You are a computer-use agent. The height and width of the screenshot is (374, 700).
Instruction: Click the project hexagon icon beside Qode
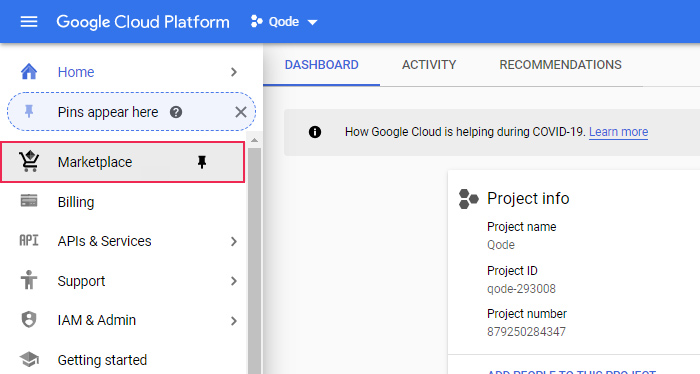point(256,21)
